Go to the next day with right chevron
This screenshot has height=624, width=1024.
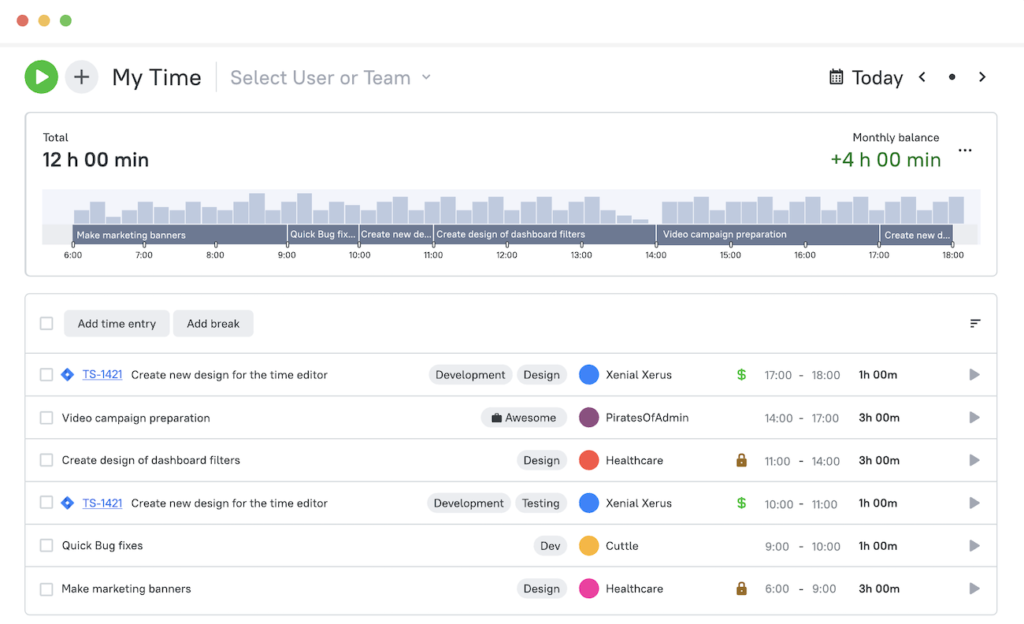[982, 76]
